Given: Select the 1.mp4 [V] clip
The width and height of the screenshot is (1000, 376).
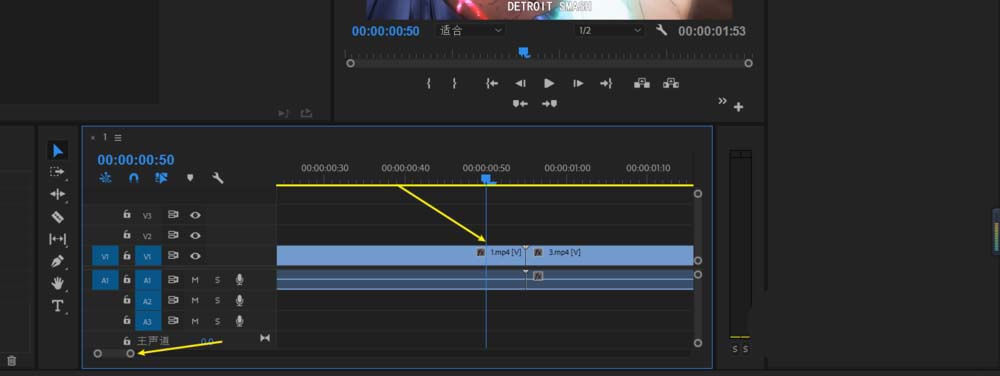Looking at the screenshot, I should click(401, 256).
